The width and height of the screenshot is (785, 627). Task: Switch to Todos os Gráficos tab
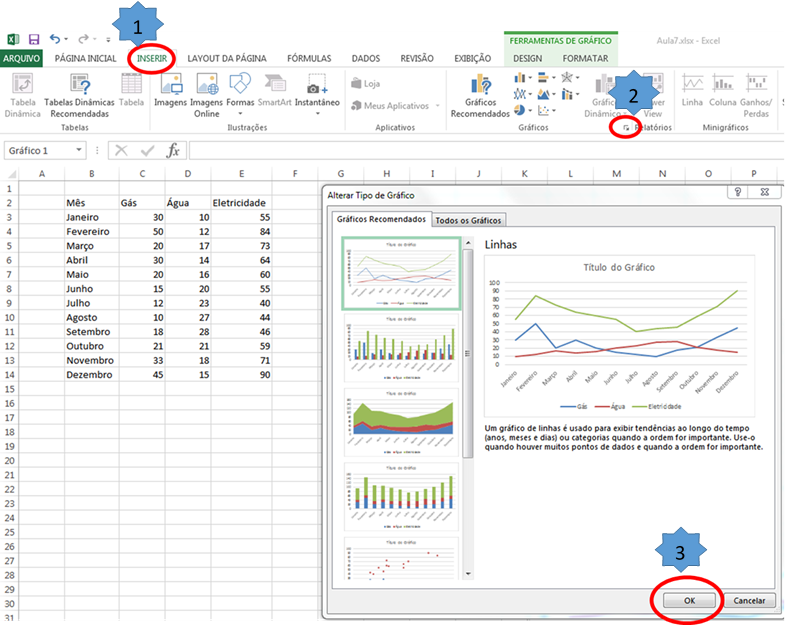[468, 220]
